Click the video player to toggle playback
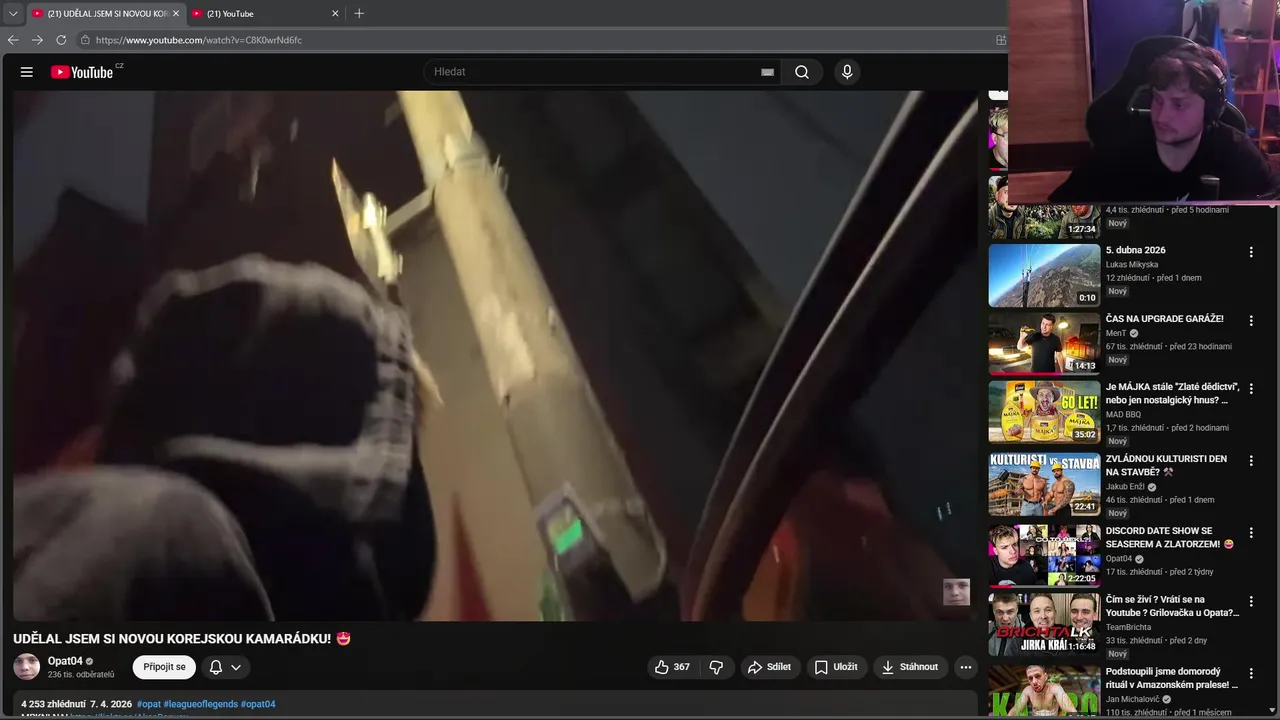 pyautogui.click(x=495, y=355)
